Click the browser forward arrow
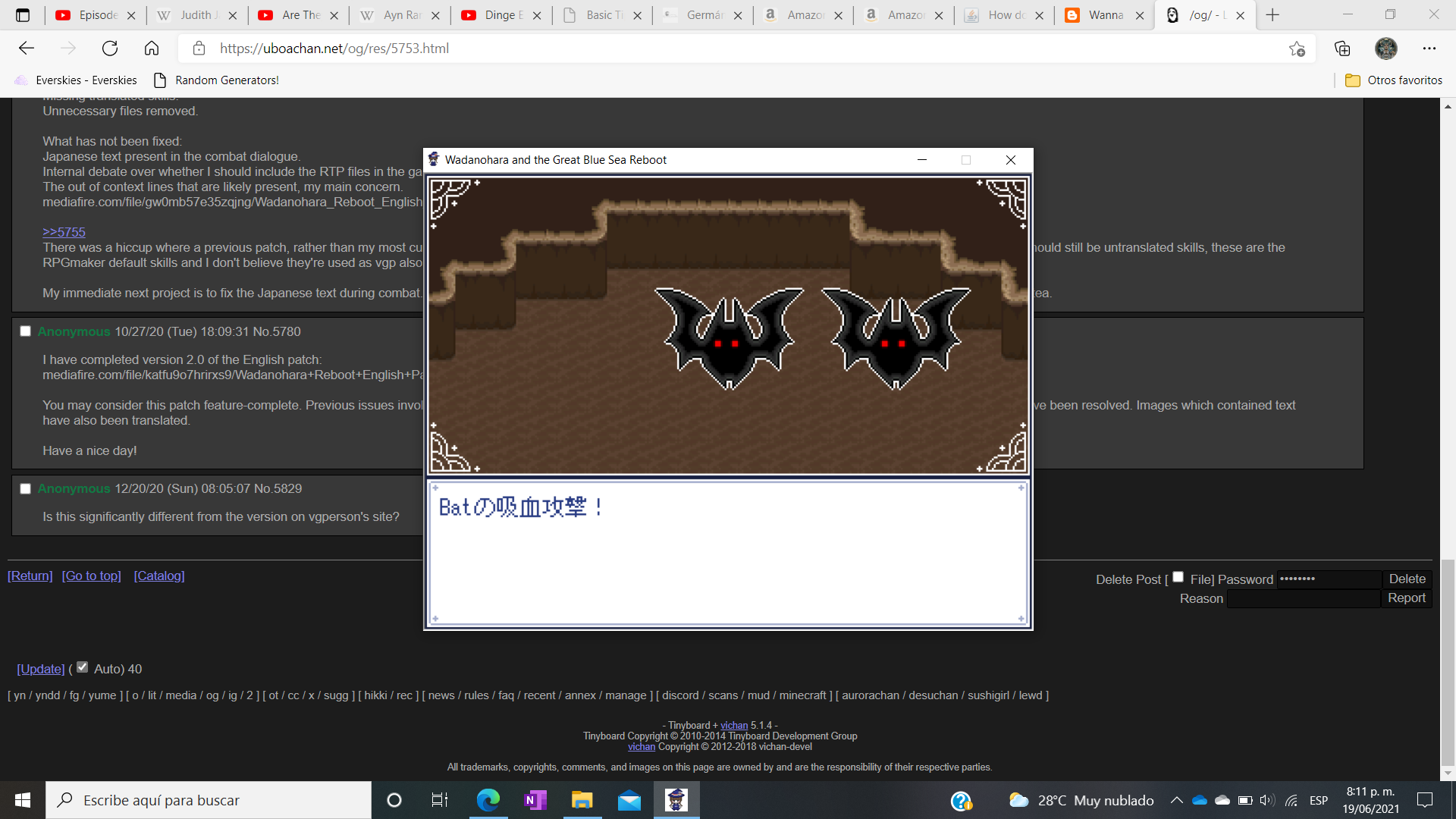The width and height of the screenshot is (1456, 819). click(x=68, y=49)
